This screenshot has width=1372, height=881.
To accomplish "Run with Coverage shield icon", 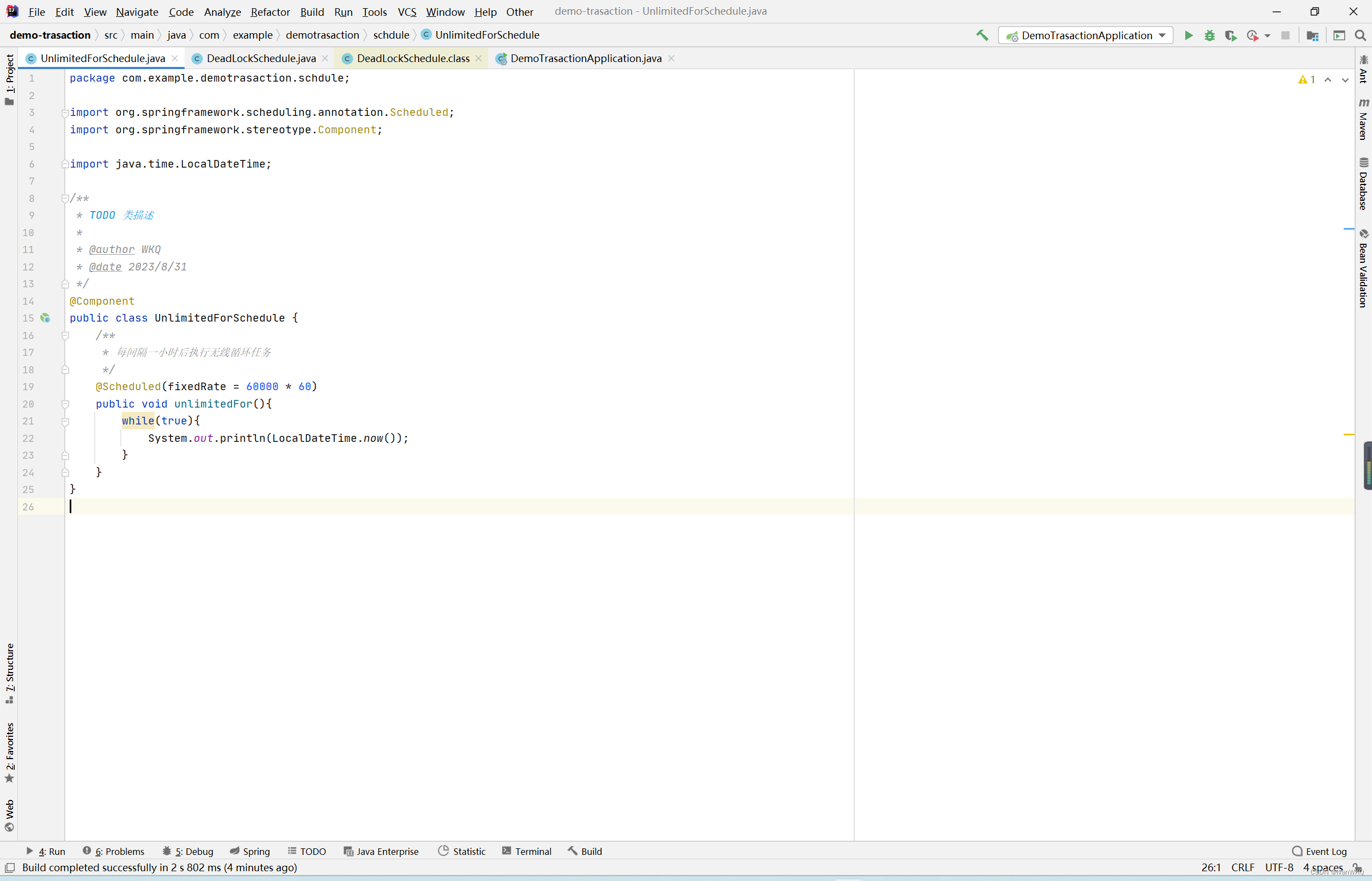I will (1230, 35).
